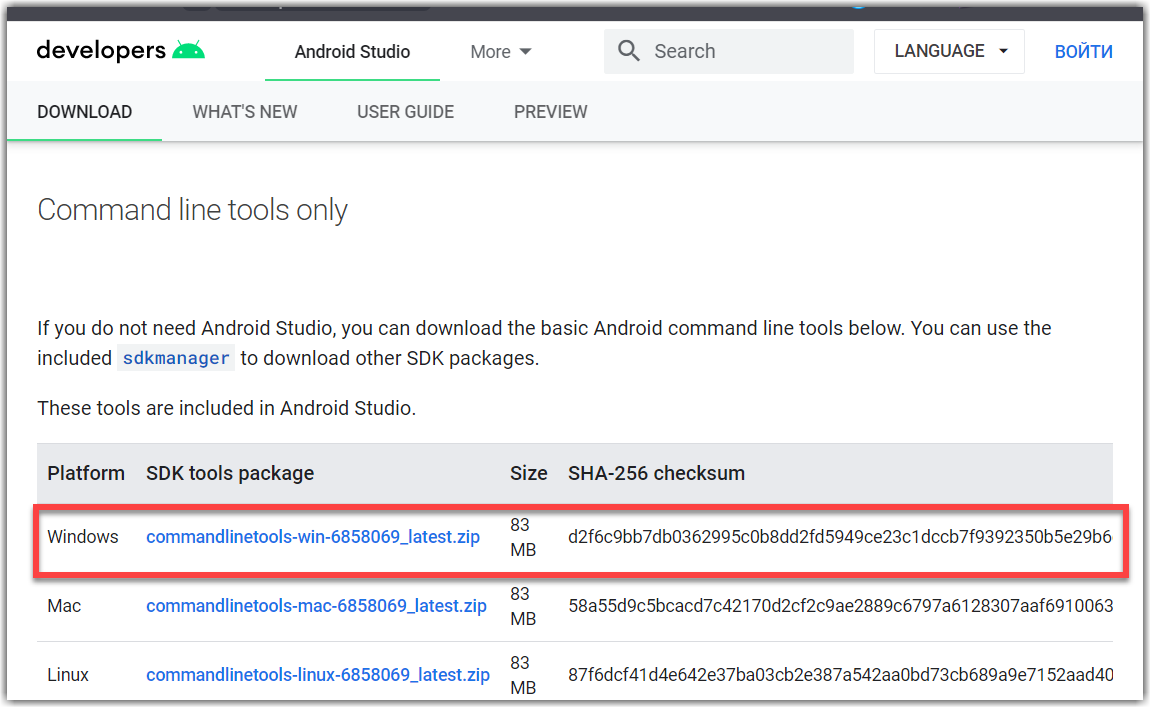Download commandlinetools-win-6858069_latest.zip
This screenshot has height=708, width=1151.
(x=313, y=537)
